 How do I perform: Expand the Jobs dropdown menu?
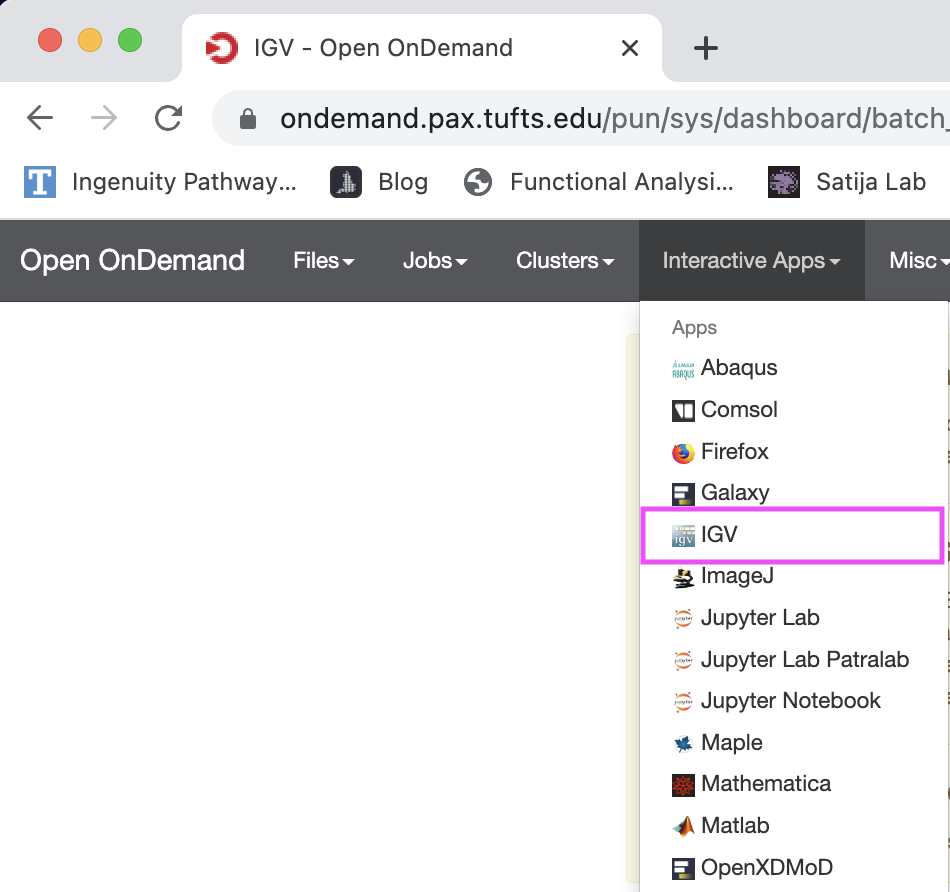click(435, 261)
